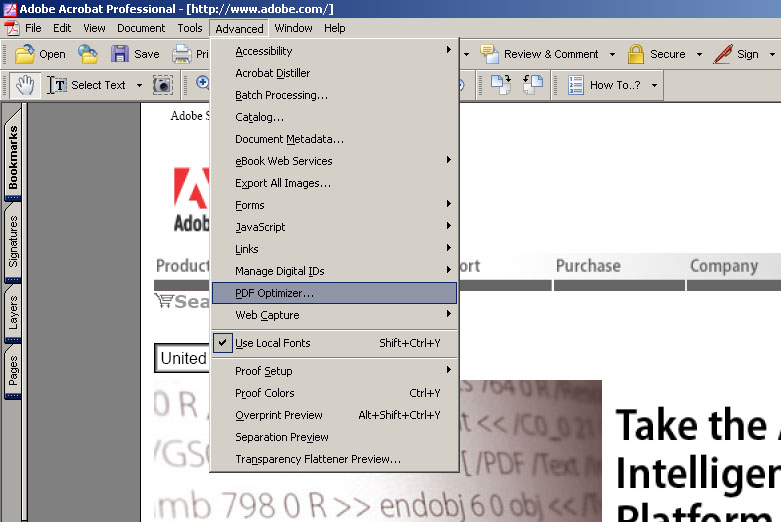The image size is (781, 522).
Task: Open the Document menu
Action: click(x=141, y=28)
